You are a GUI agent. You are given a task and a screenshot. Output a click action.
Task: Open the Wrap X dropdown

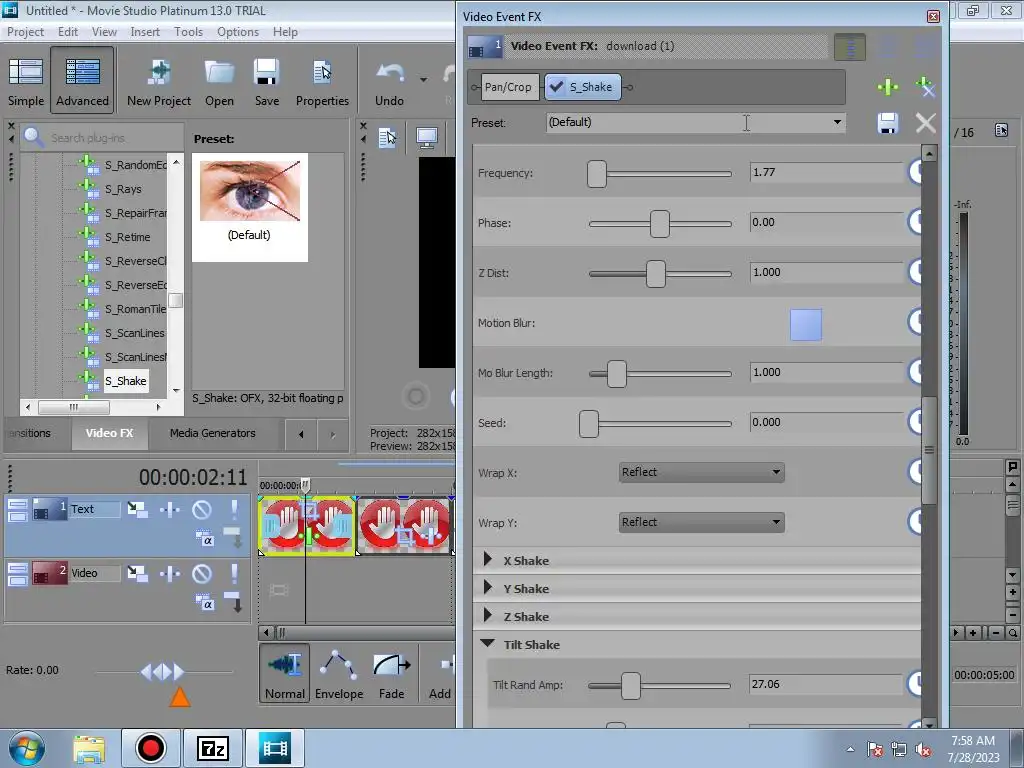tap(701, 472)
